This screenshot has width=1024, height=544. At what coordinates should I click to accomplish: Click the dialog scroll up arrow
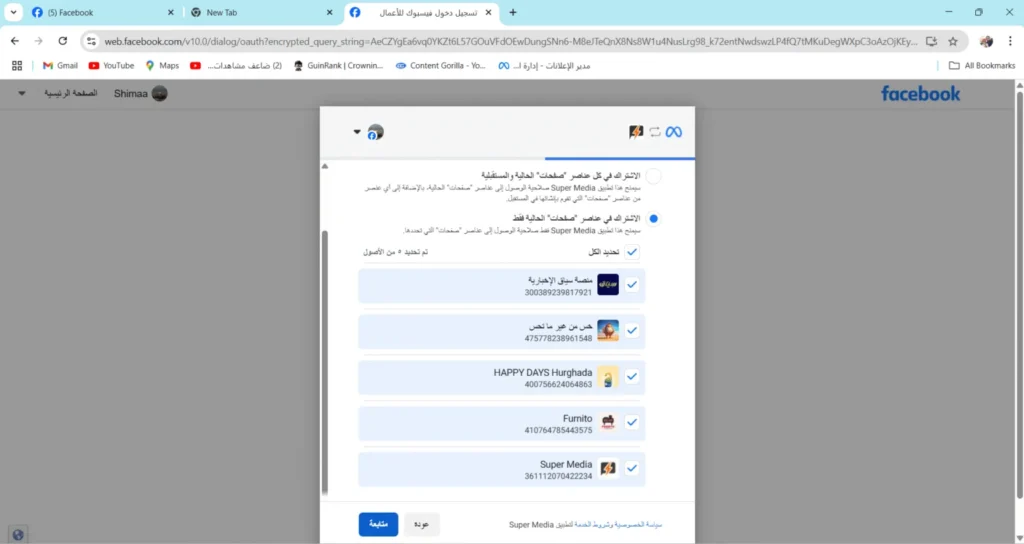(x=325, y=167)
